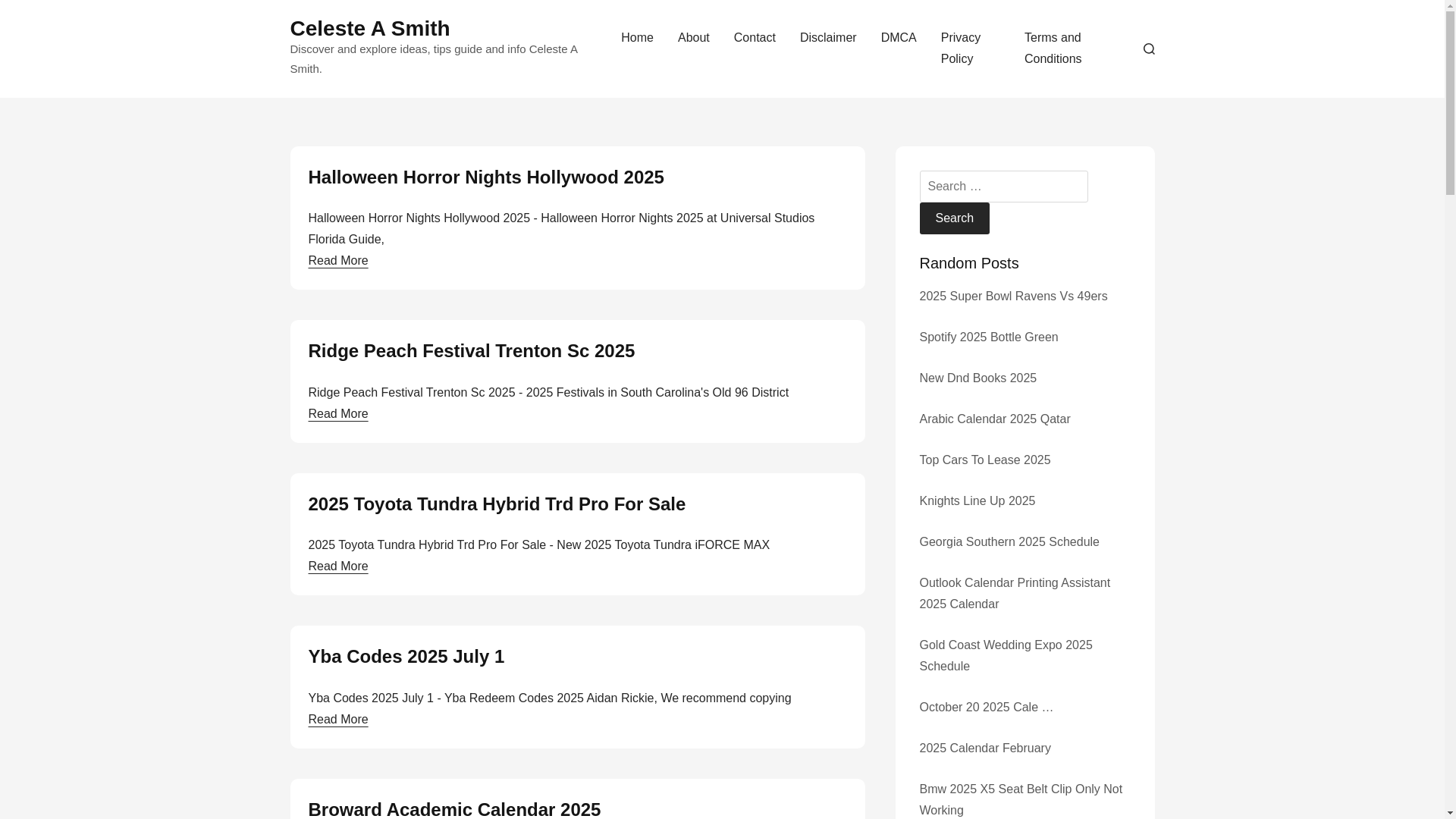Focus the sidebar Search input field
1456x819 pixels.
click(x=1003, y=187)
